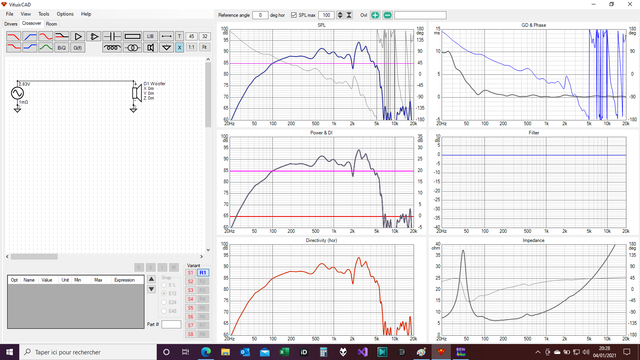Click the Part # input field
Viewport: 640px width, 360px height.
[171, 324]
